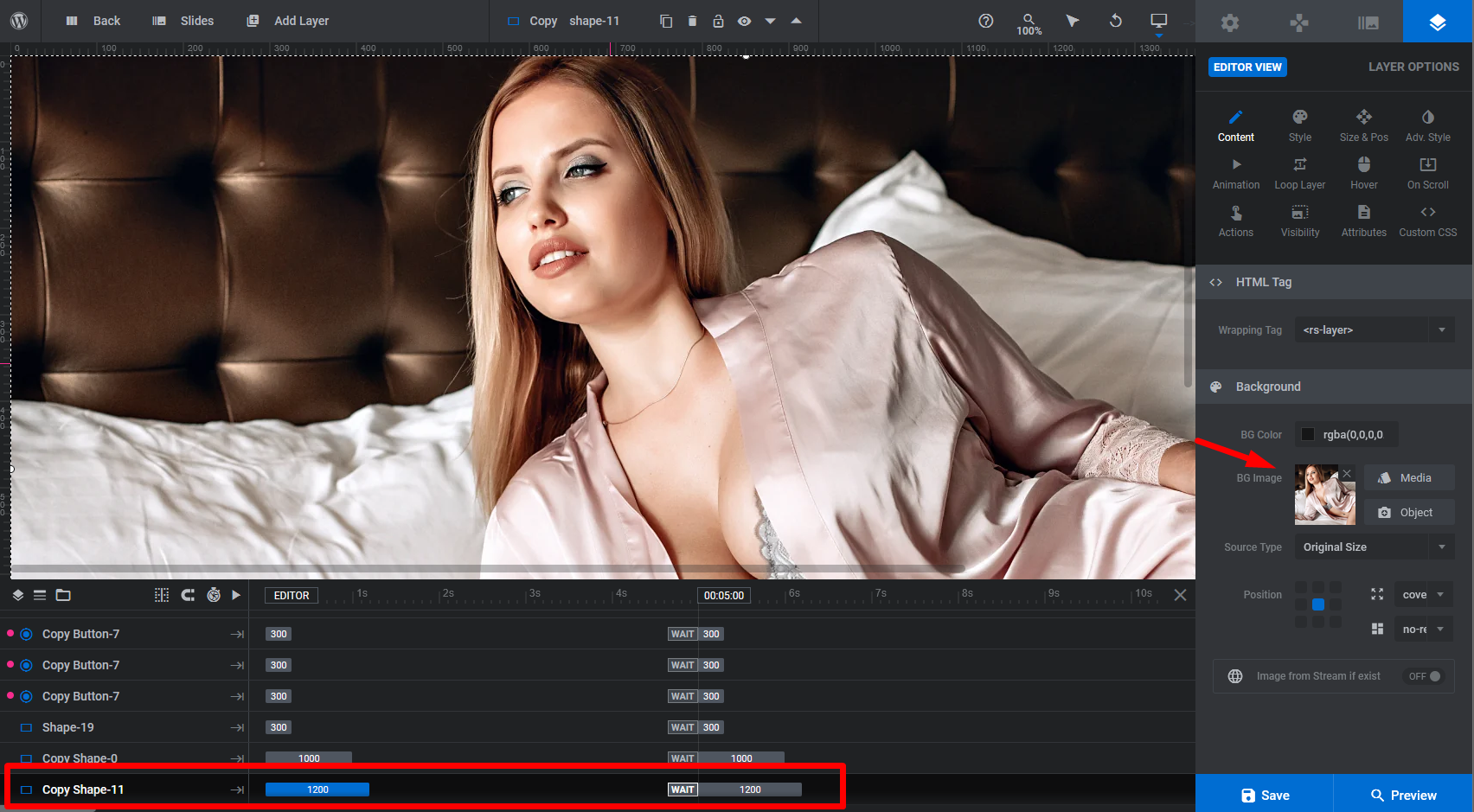
Task: Click the layers stack icon in timeline
Action: pyautogui.click(x=17, y=595)
